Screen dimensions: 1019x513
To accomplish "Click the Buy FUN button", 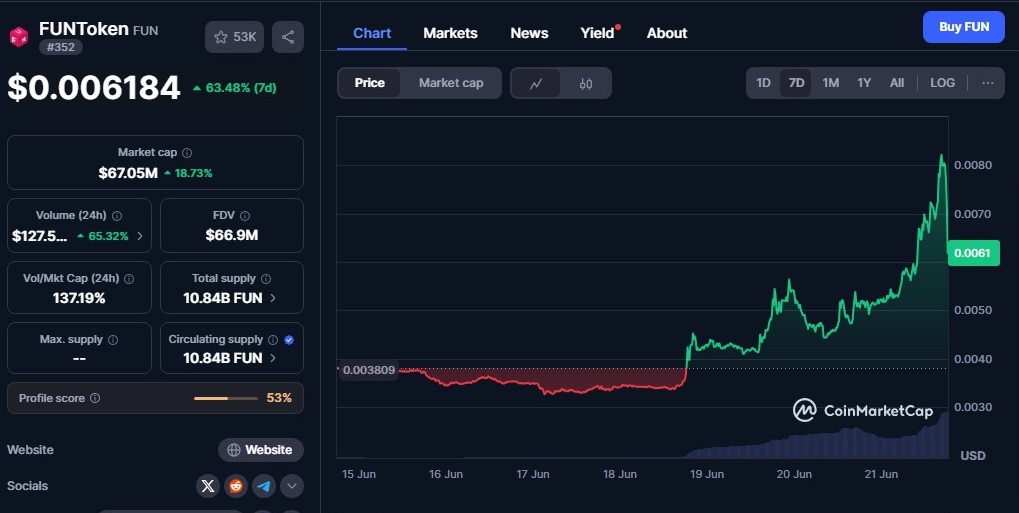I will coord(964,27).
